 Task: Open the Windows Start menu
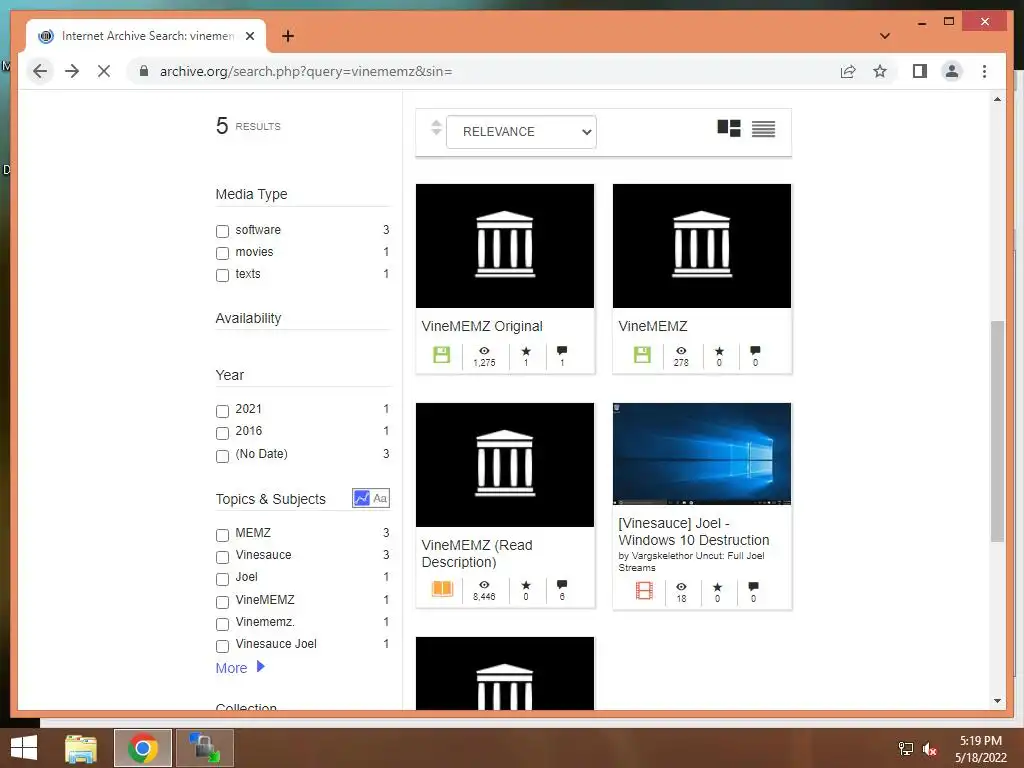24,748
